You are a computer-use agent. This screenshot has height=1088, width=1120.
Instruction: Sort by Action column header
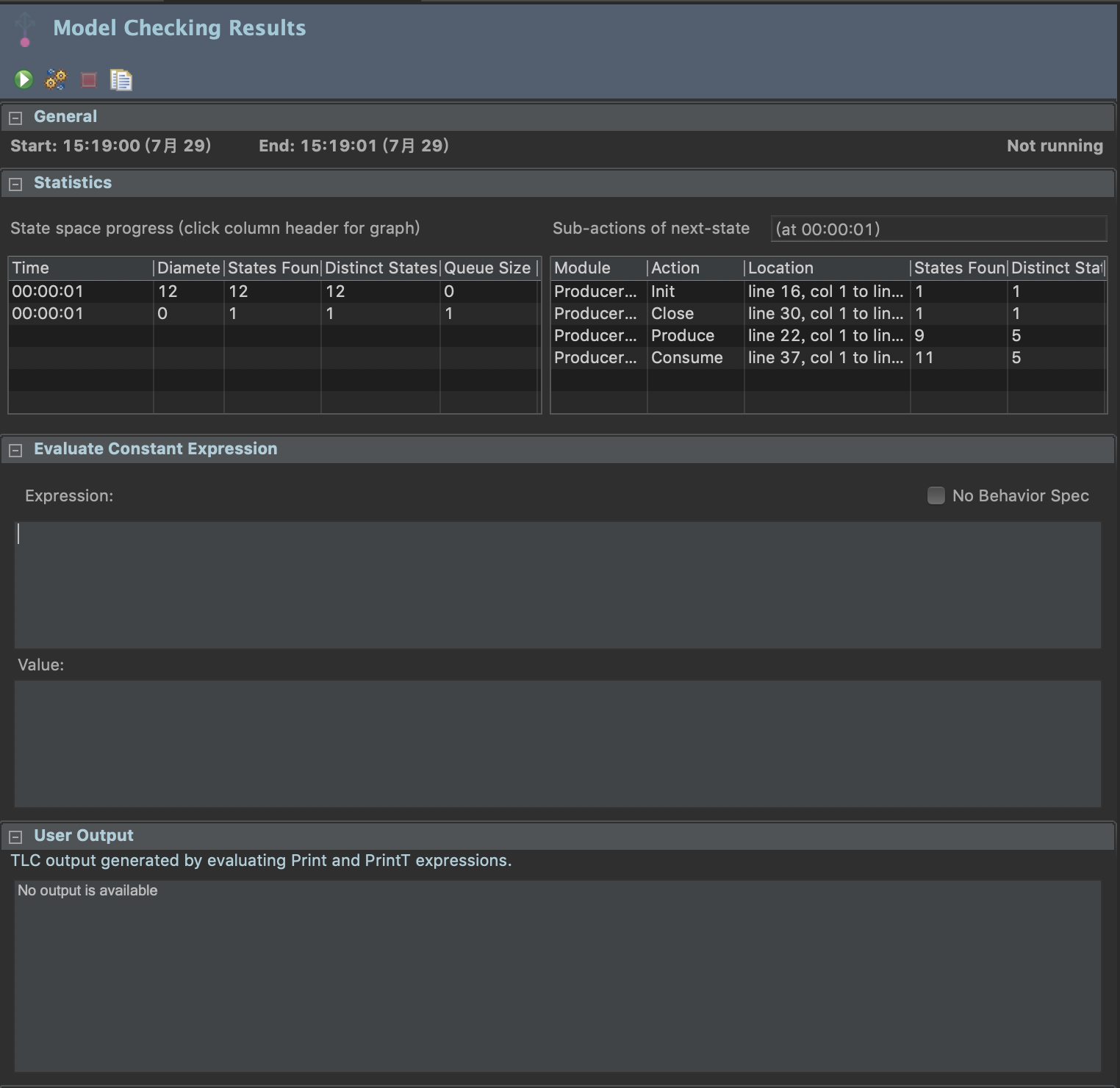click(x=696, y=268)
